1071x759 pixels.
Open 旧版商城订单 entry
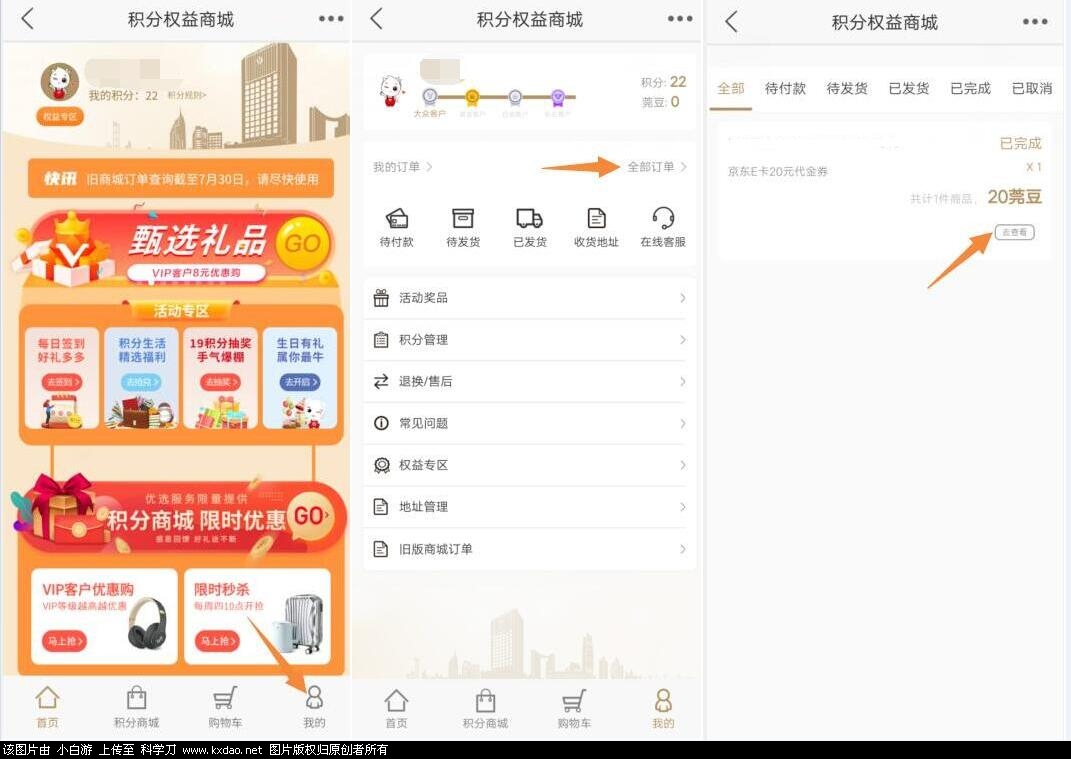[x=529, y=549]
